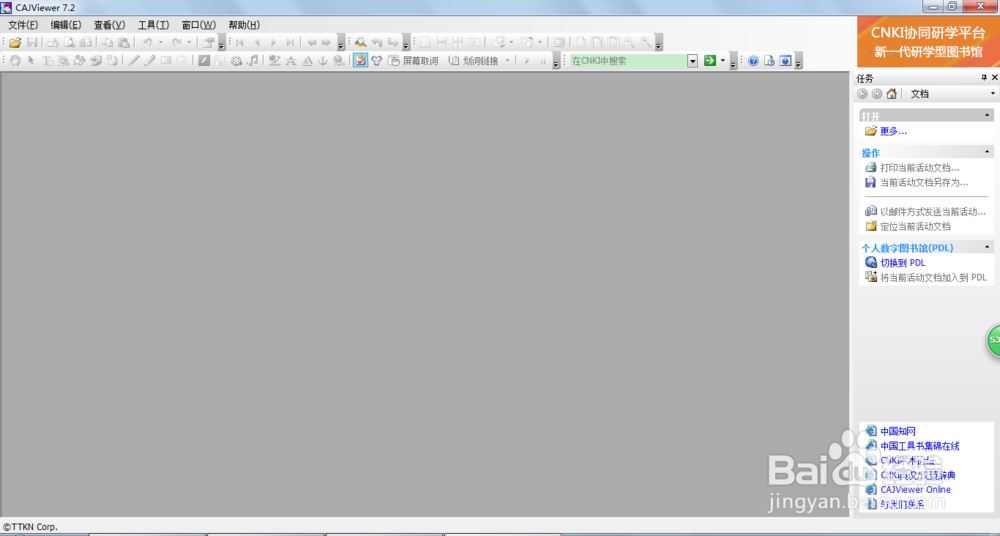Select the arrow pointer tool
Image resolution: width=1000 pixels, height=536 pixels.
pyautogui.click(x=31, y=61)
